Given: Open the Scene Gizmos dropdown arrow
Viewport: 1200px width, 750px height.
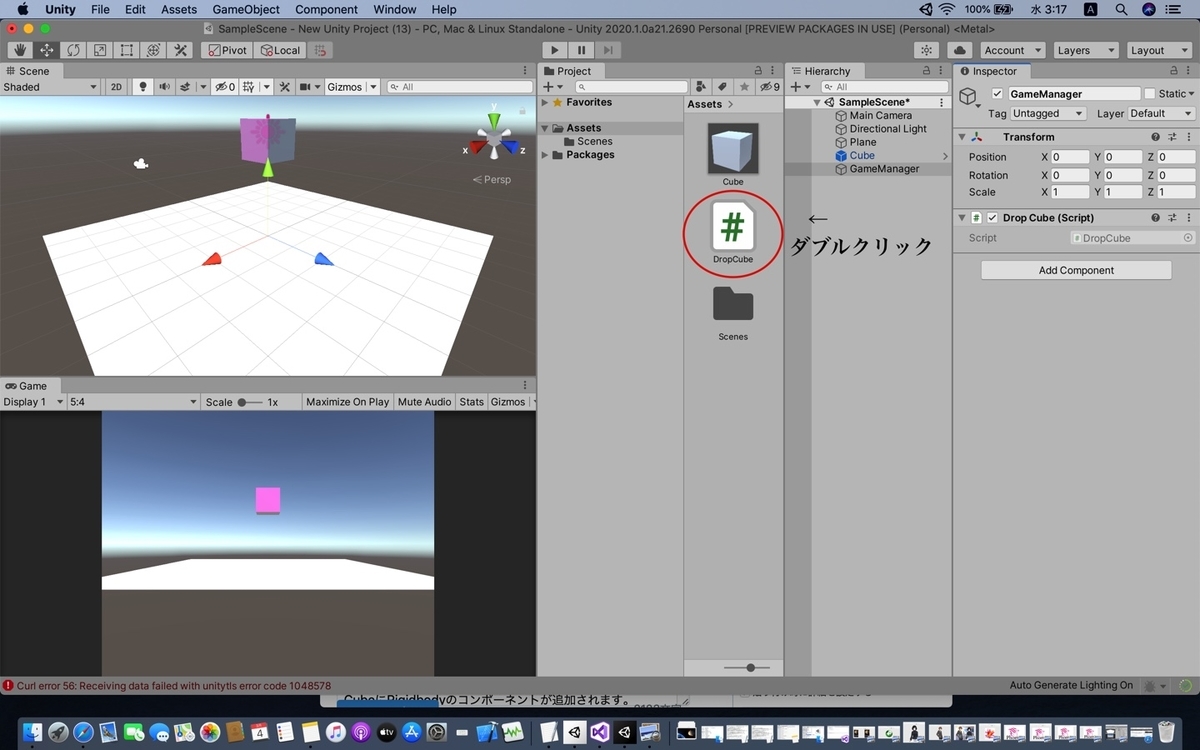Looking at the screenshot, I should [373, 87].
